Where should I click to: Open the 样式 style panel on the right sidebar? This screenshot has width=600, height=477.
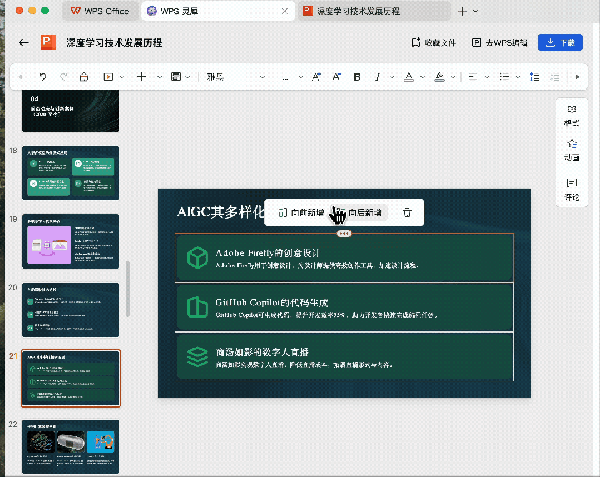pos(572,116)
